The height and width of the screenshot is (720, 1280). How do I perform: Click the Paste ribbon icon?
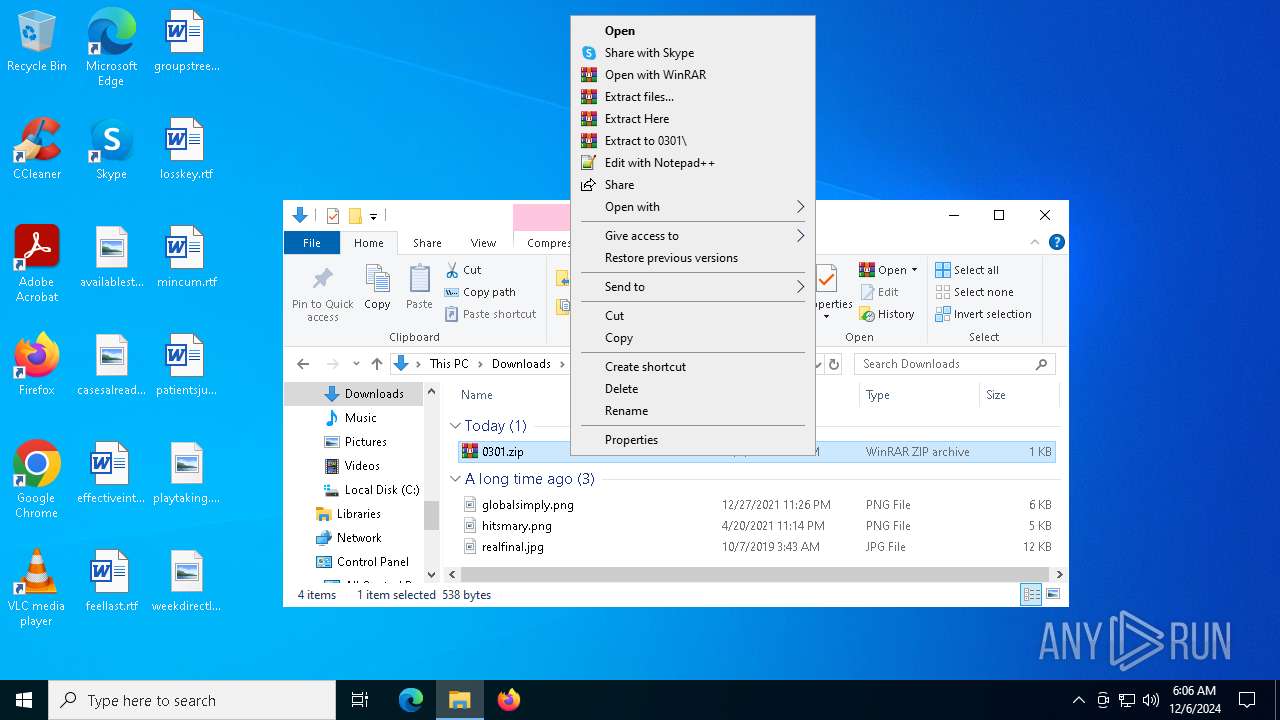click(419, 288)
